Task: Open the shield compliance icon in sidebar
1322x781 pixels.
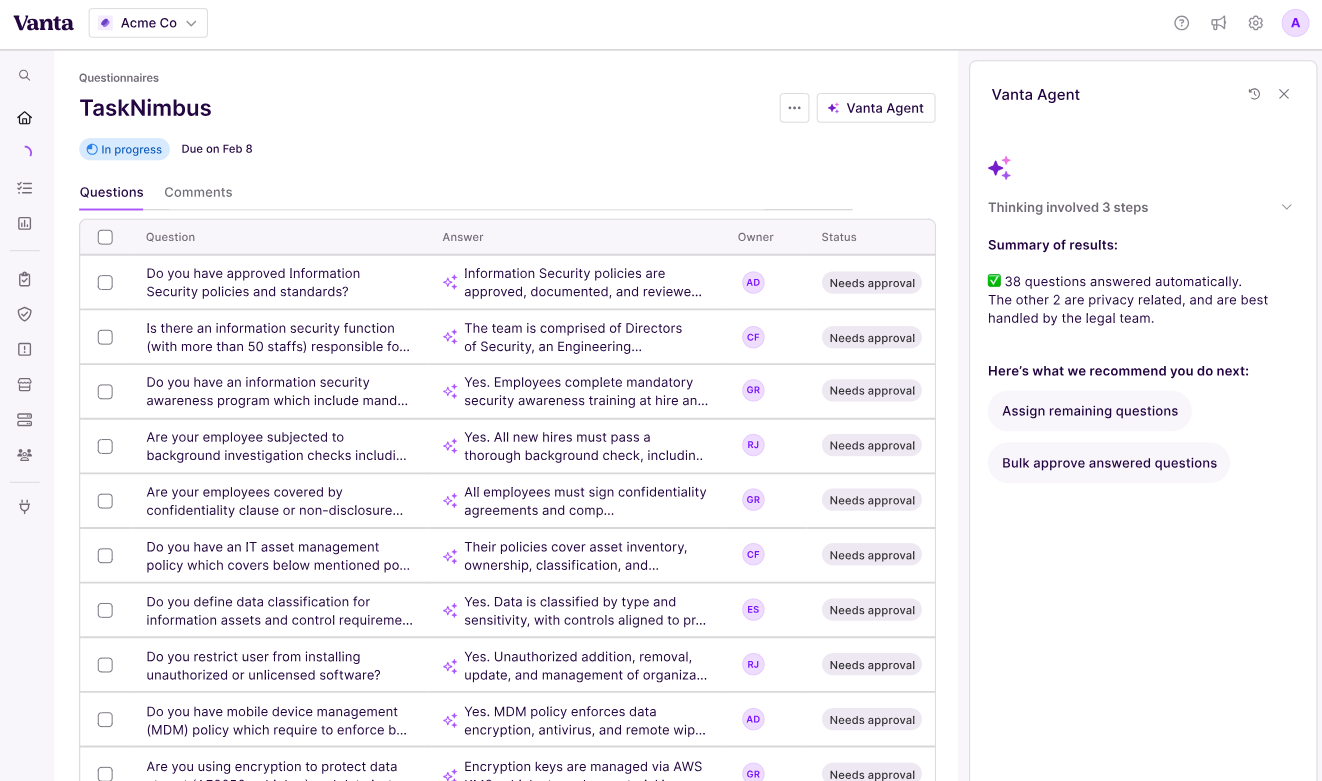Action: [24, 314]
